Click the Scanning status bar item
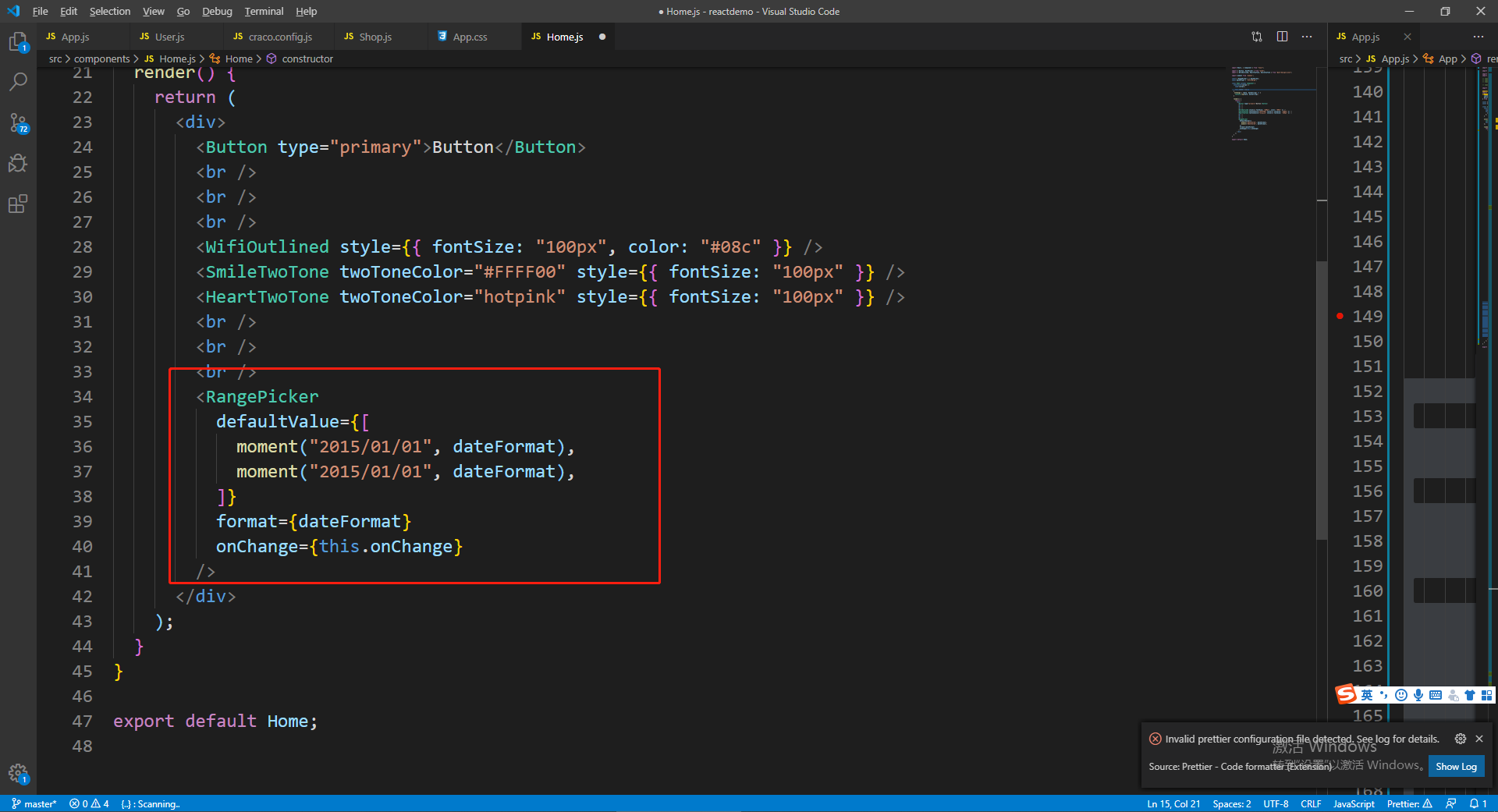1498x812 pixels. [x=151, y=803]
